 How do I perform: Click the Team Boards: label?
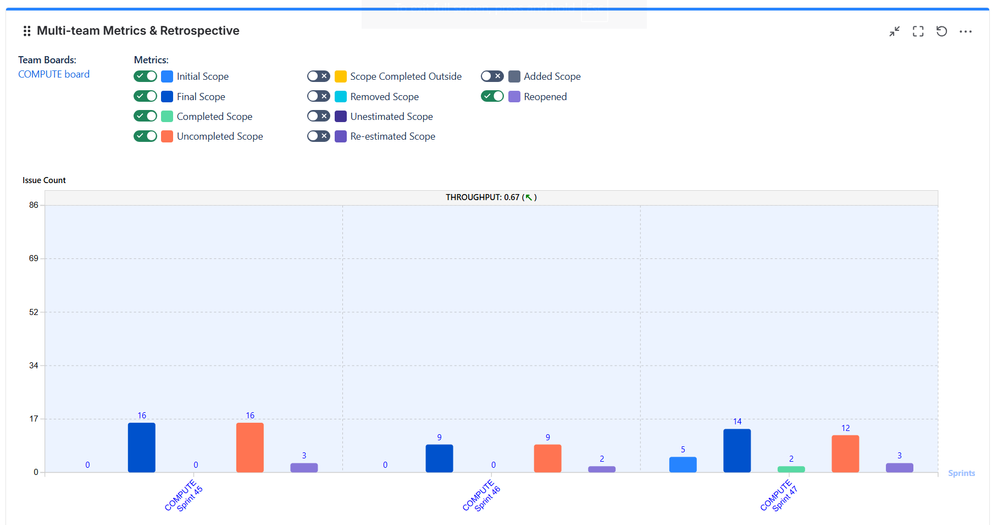[x=47, y=60]
